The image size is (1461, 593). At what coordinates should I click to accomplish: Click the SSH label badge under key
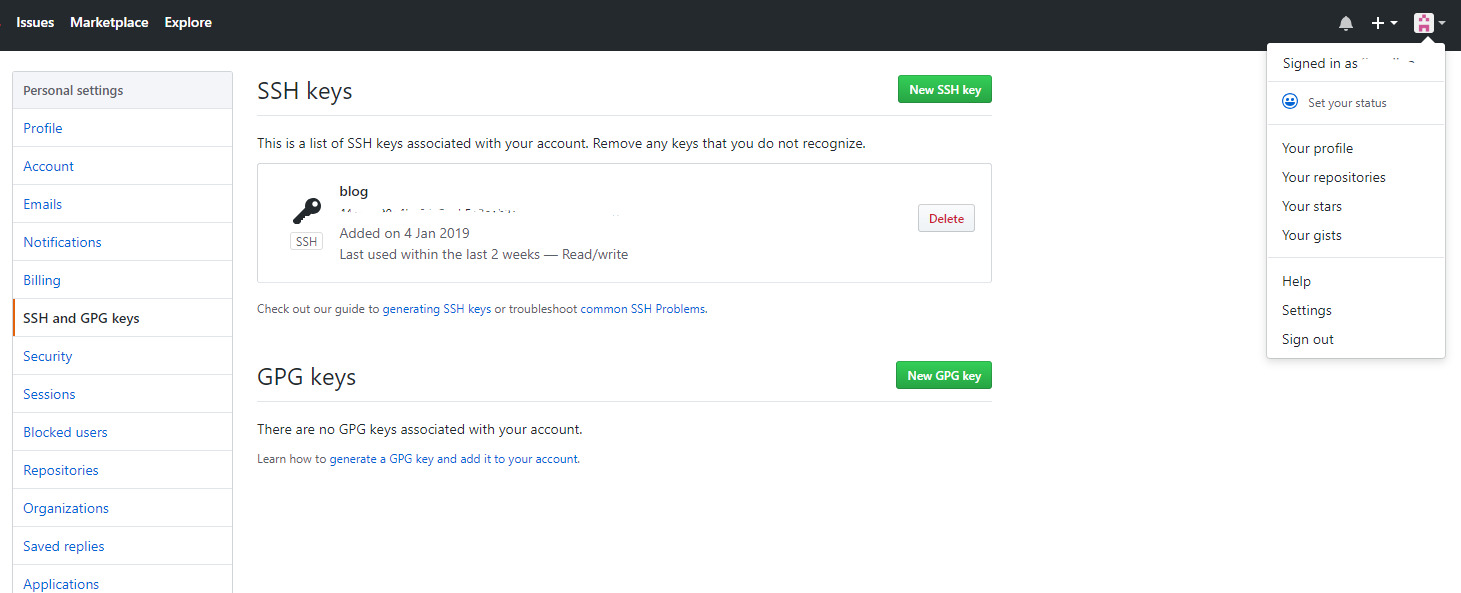[307, 242]
